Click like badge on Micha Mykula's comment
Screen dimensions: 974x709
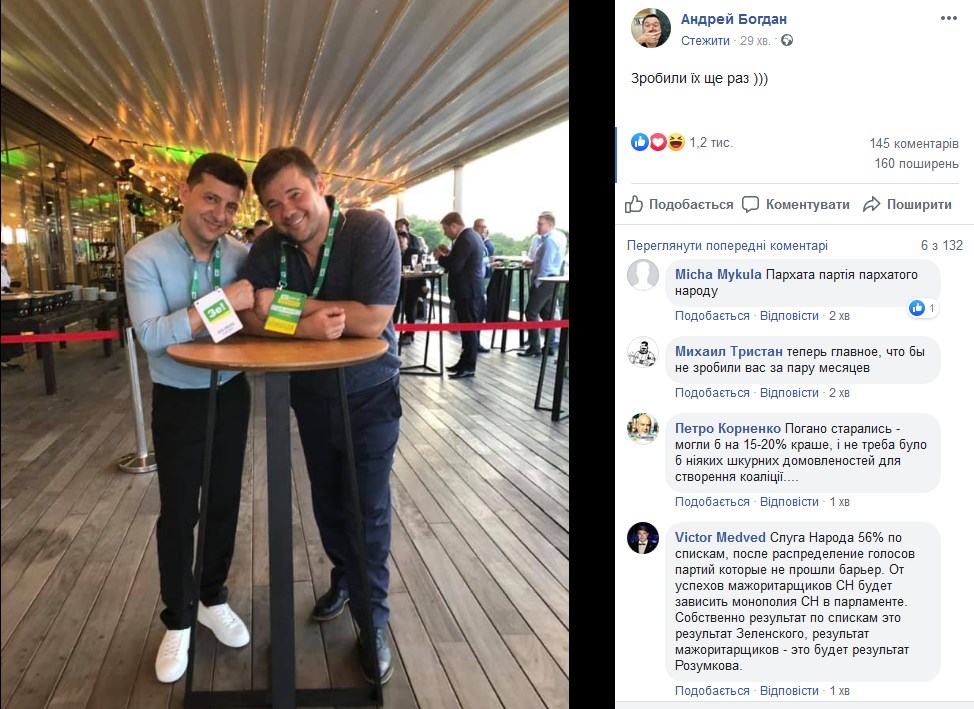(922, 308)
